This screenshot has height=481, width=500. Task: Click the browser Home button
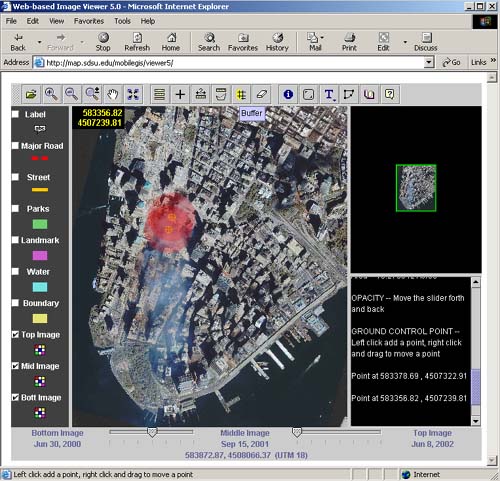click(171, 42)
